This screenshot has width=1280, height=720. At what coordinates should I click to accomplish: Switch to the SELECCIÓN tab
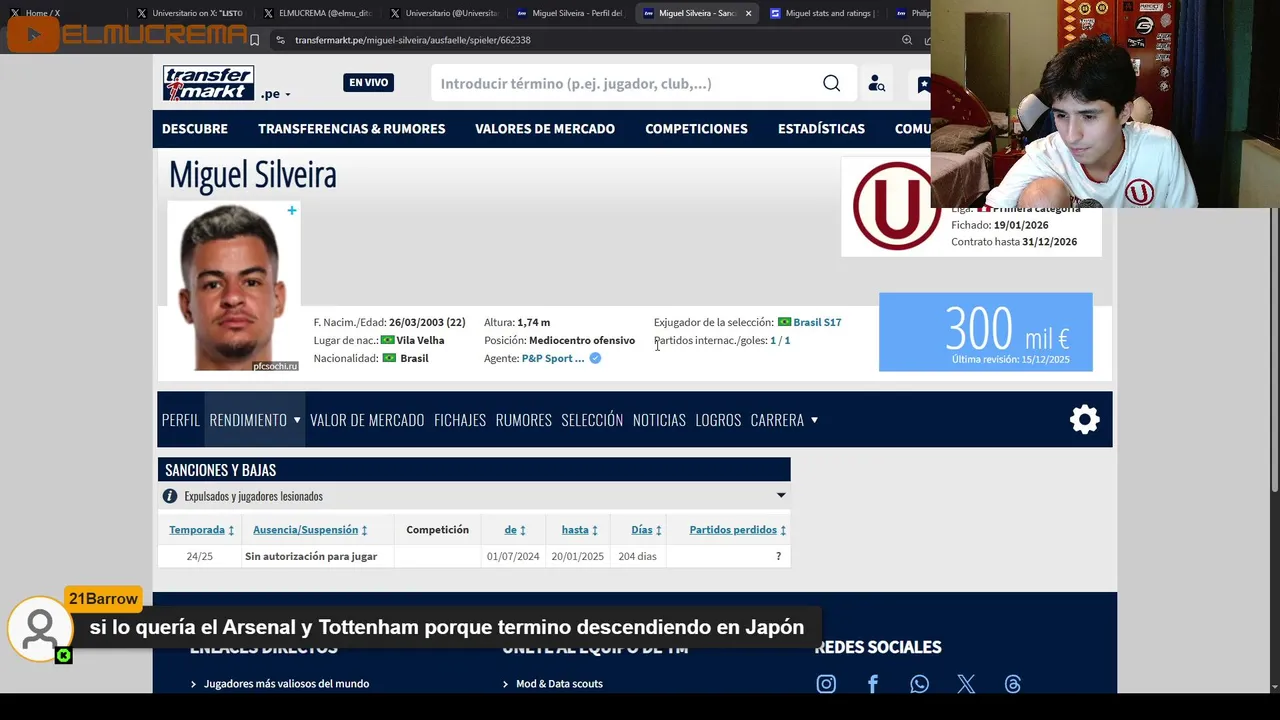click(592, 420)
